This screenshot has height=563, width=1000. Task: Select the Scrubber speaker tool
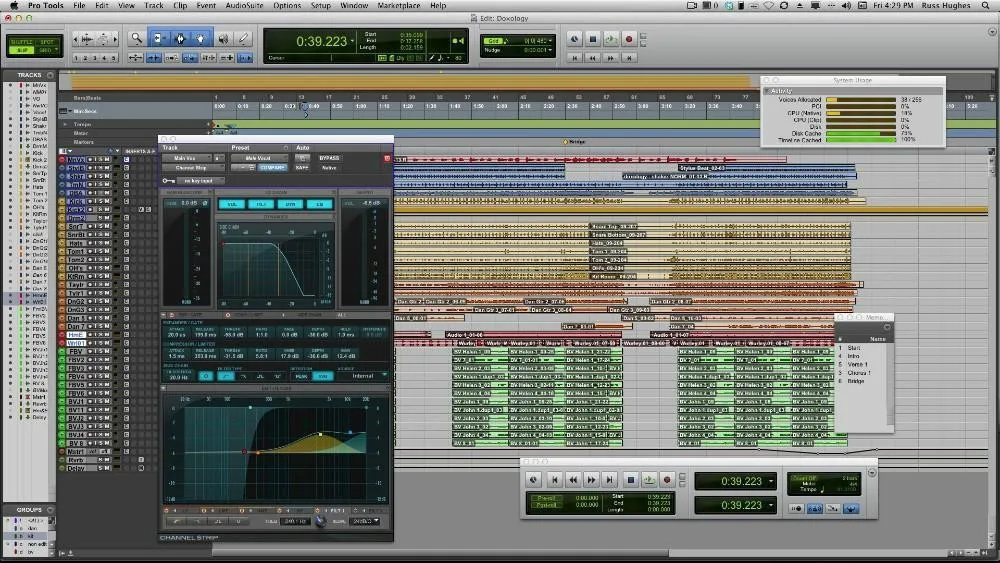click(223, 39)
